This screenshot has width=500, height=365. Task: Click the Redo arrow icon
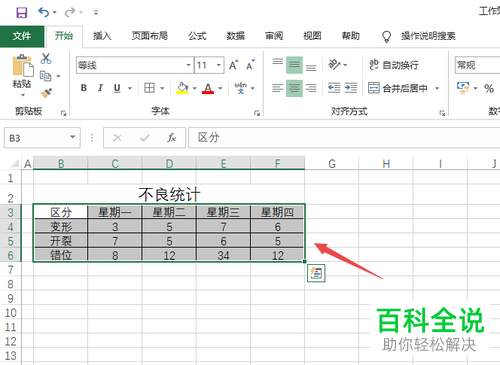pyautogui.click(x=70, y=12)
